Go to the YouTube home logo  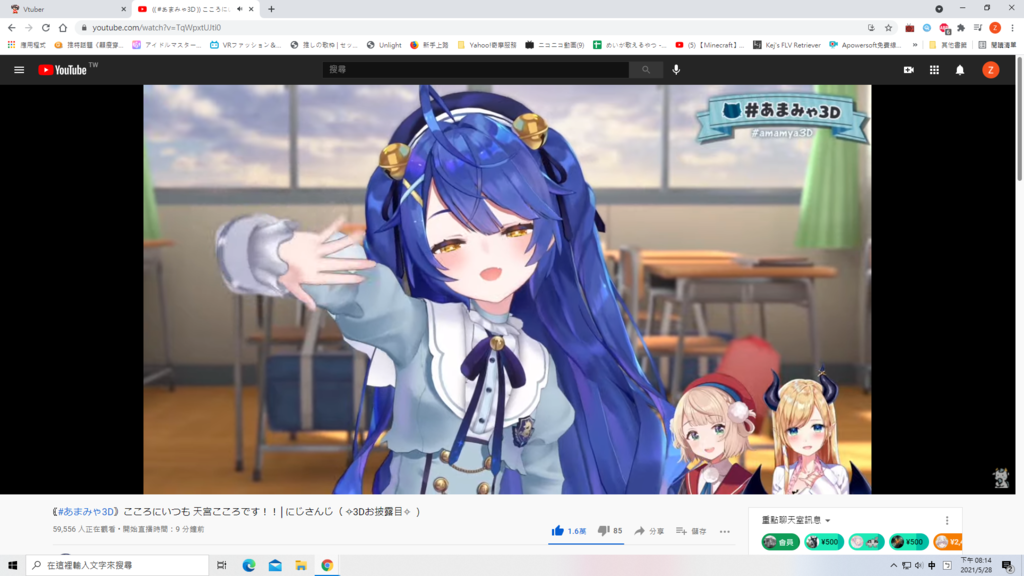click(62, 70)
